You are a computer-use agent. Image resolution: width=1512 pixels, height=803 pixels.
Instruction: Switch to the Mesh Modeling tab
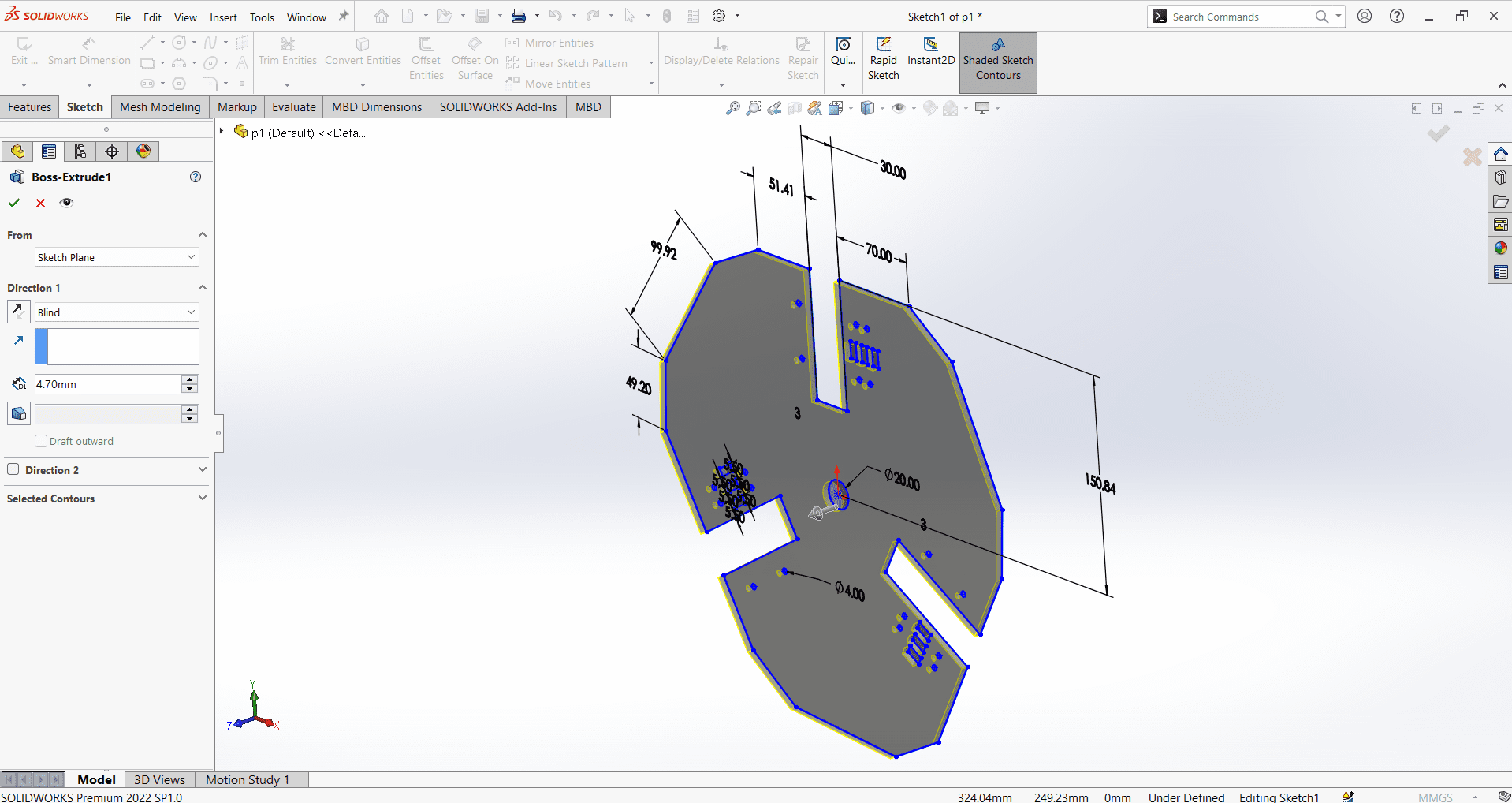[160, 107]
